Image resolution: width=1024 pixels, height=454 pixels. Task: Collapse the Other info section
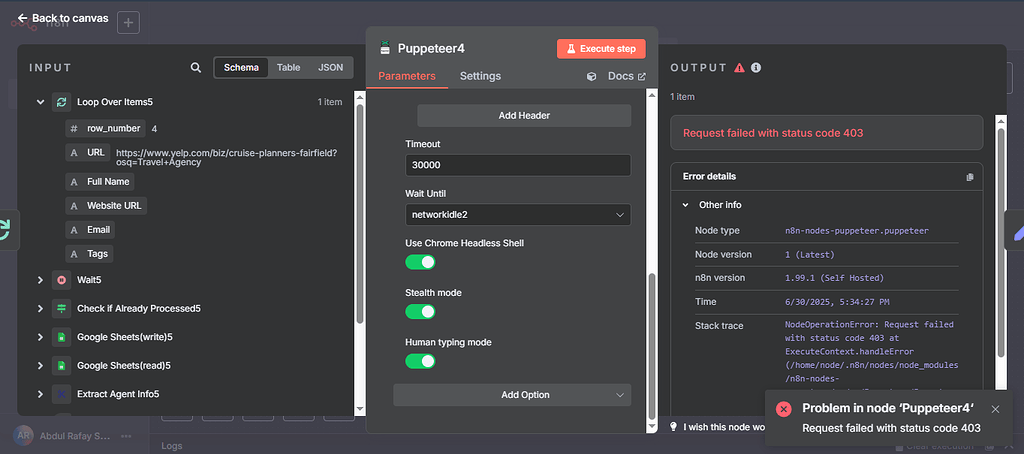click(686, 205)
